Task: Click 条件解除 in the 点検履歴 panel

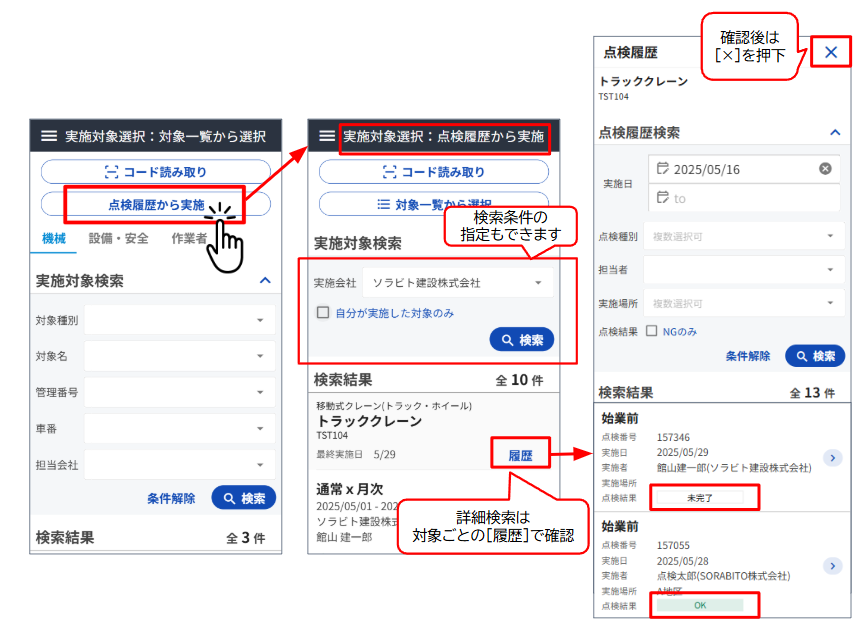Action: 748,356
